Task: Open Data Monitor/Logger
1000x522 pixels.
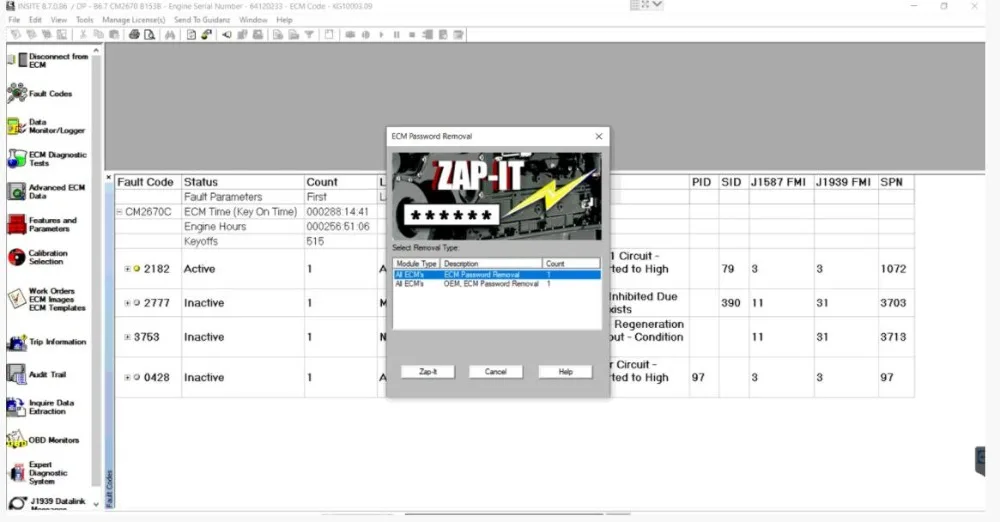Action: [x=46, y=126]
